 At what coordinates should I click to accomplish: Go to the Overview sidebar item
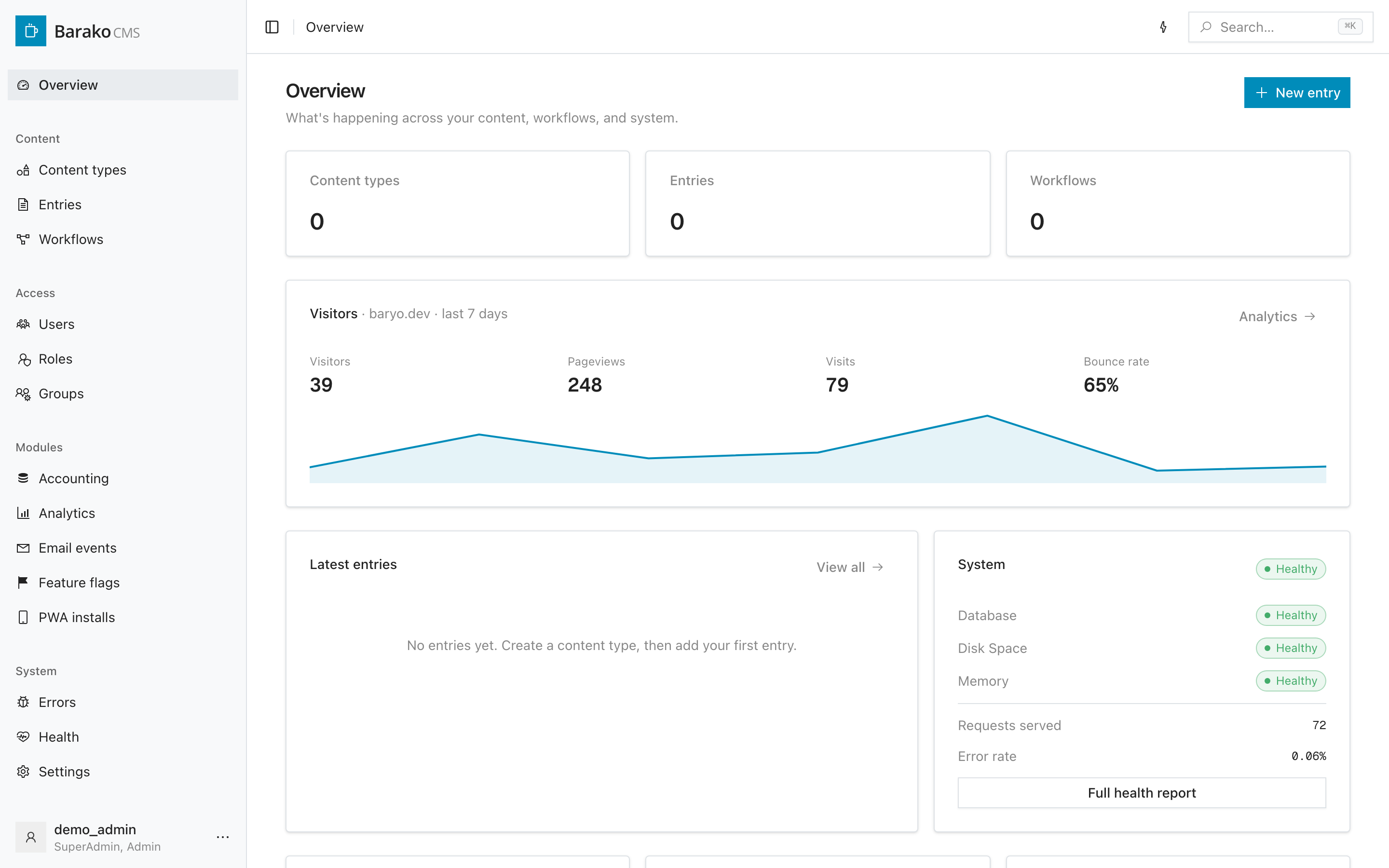coord(123,85)
